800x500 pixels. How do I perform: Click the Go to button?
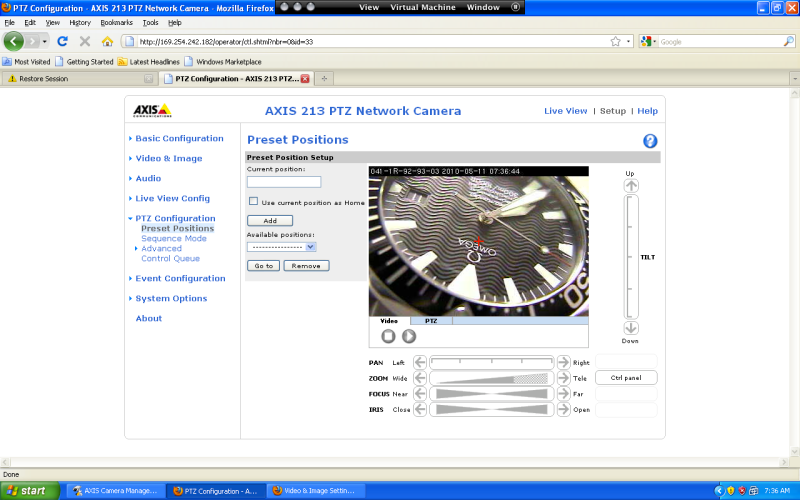[263, 266]
